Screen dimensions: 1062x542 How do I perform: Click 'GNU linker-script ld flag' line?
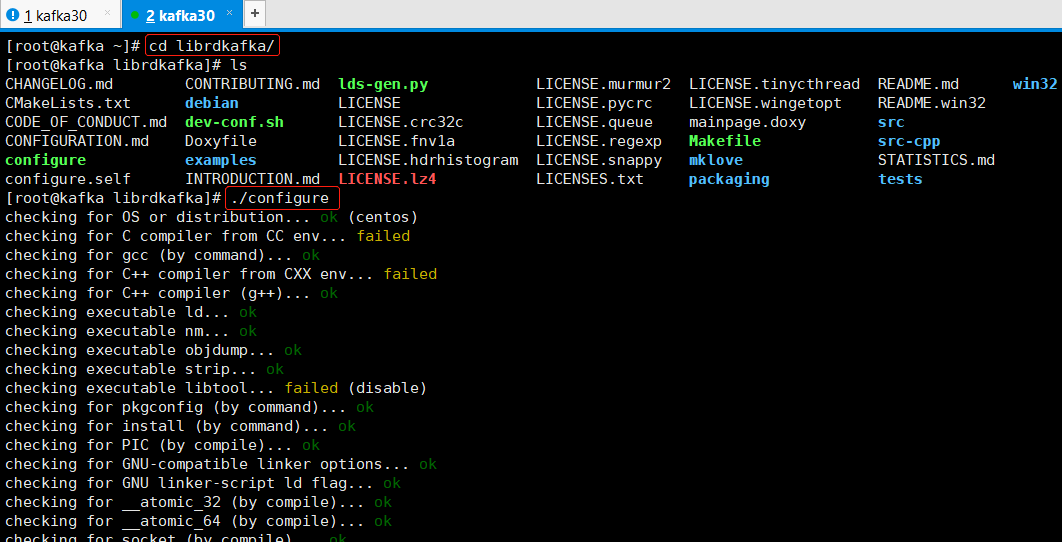pyautogui.click(x=203, y=482)
